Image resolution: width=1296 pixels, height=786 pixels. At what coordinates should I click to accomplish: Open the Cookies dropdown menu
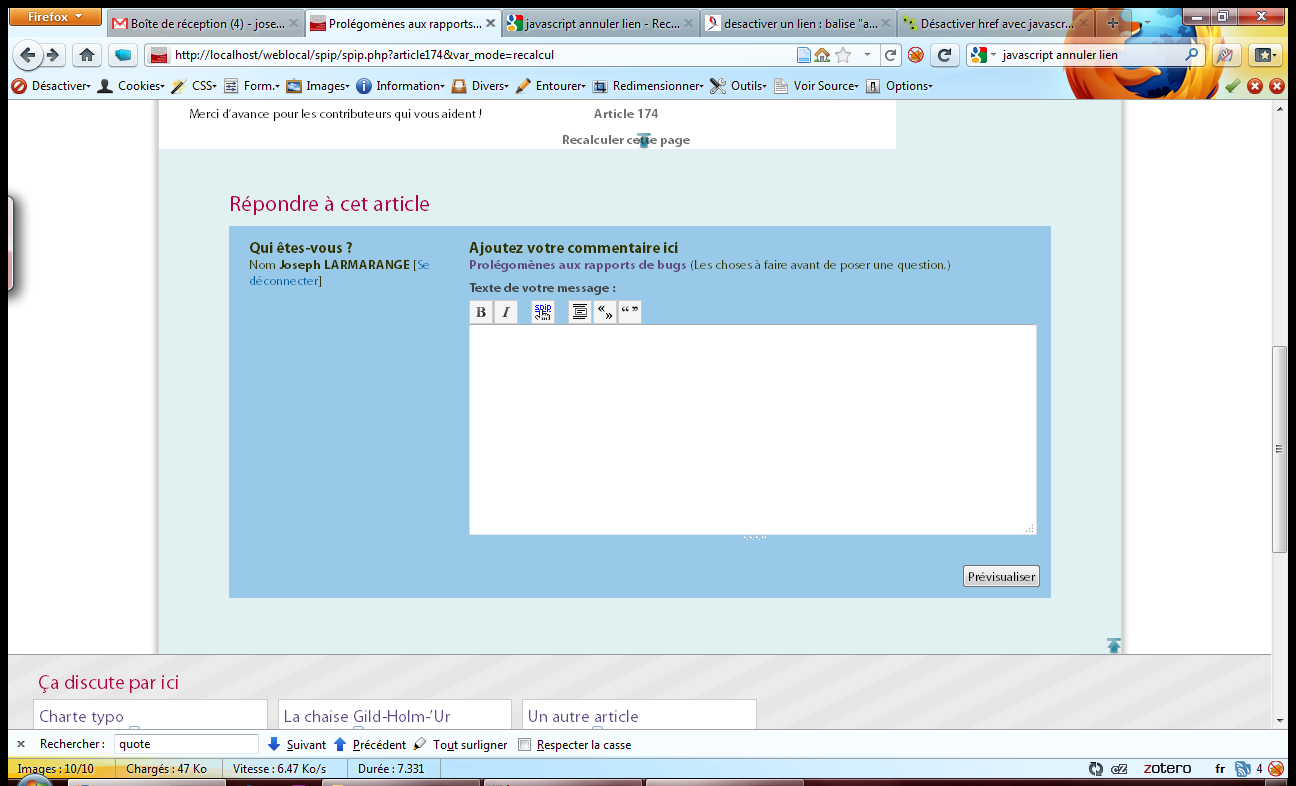pos(132,86)
